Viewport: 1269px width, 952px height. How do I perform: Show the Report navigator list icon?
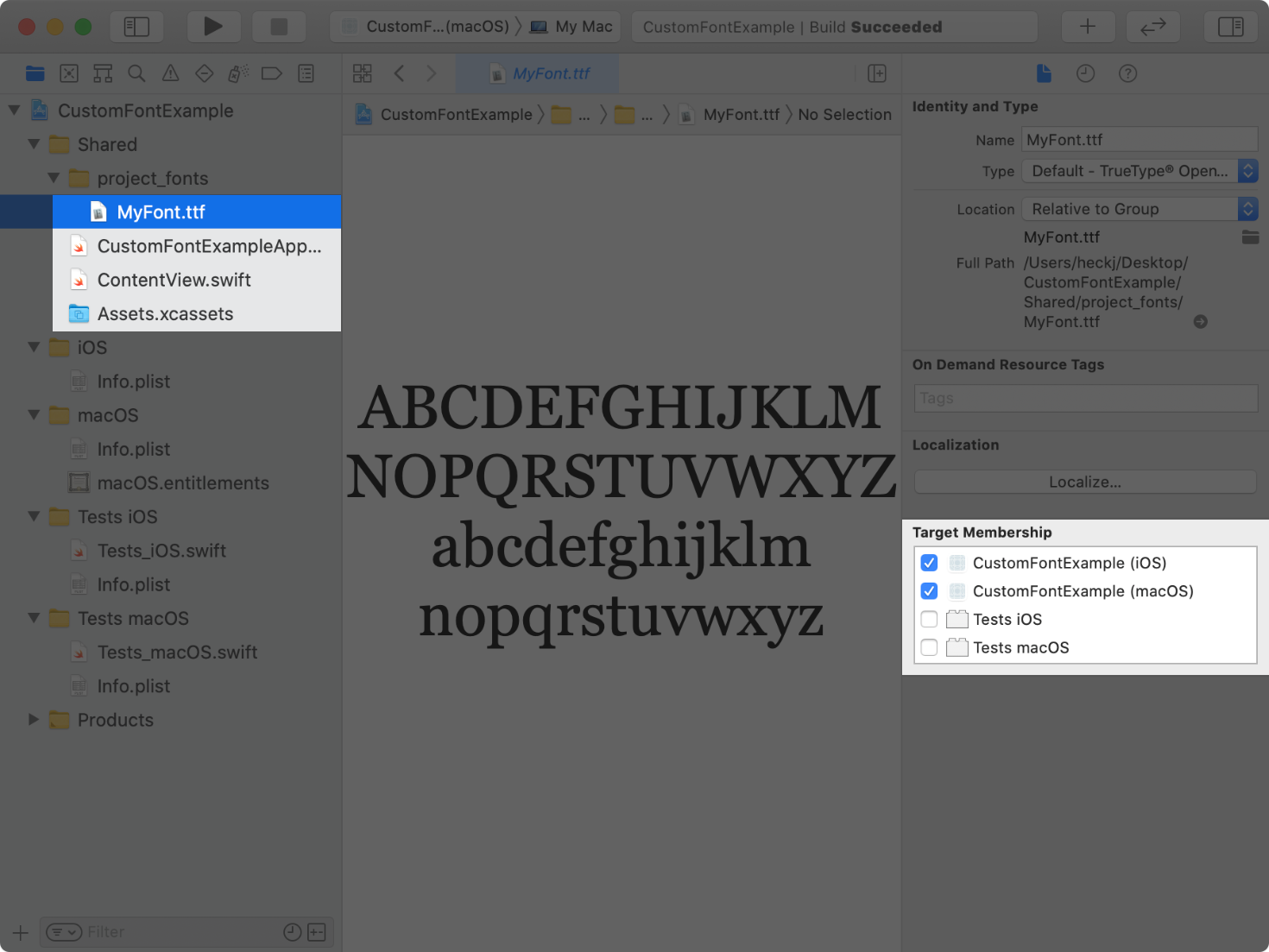pyautogui.click(x=306, y=73)
